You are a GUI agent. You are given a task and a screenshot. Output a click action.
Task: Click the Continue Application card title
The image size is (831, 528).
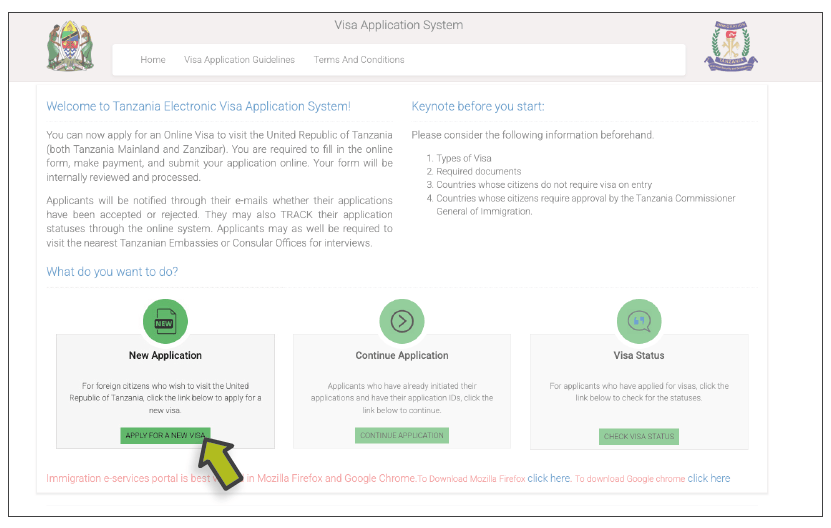coord(402,355)
